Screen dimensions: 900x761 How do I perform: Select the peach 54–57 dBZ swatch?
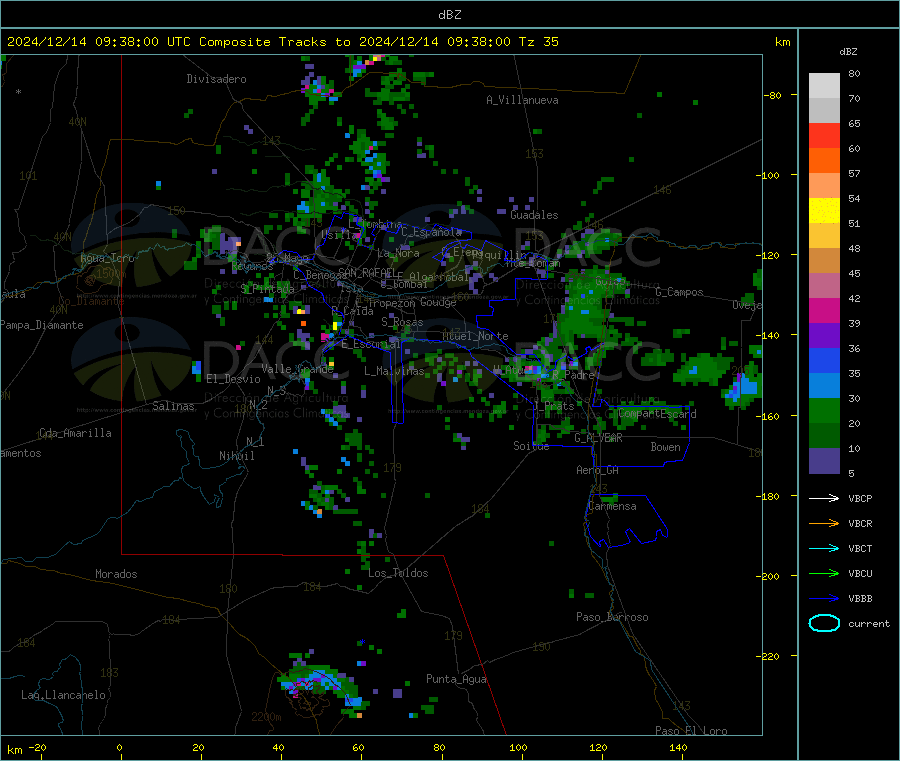pos(824,186)
